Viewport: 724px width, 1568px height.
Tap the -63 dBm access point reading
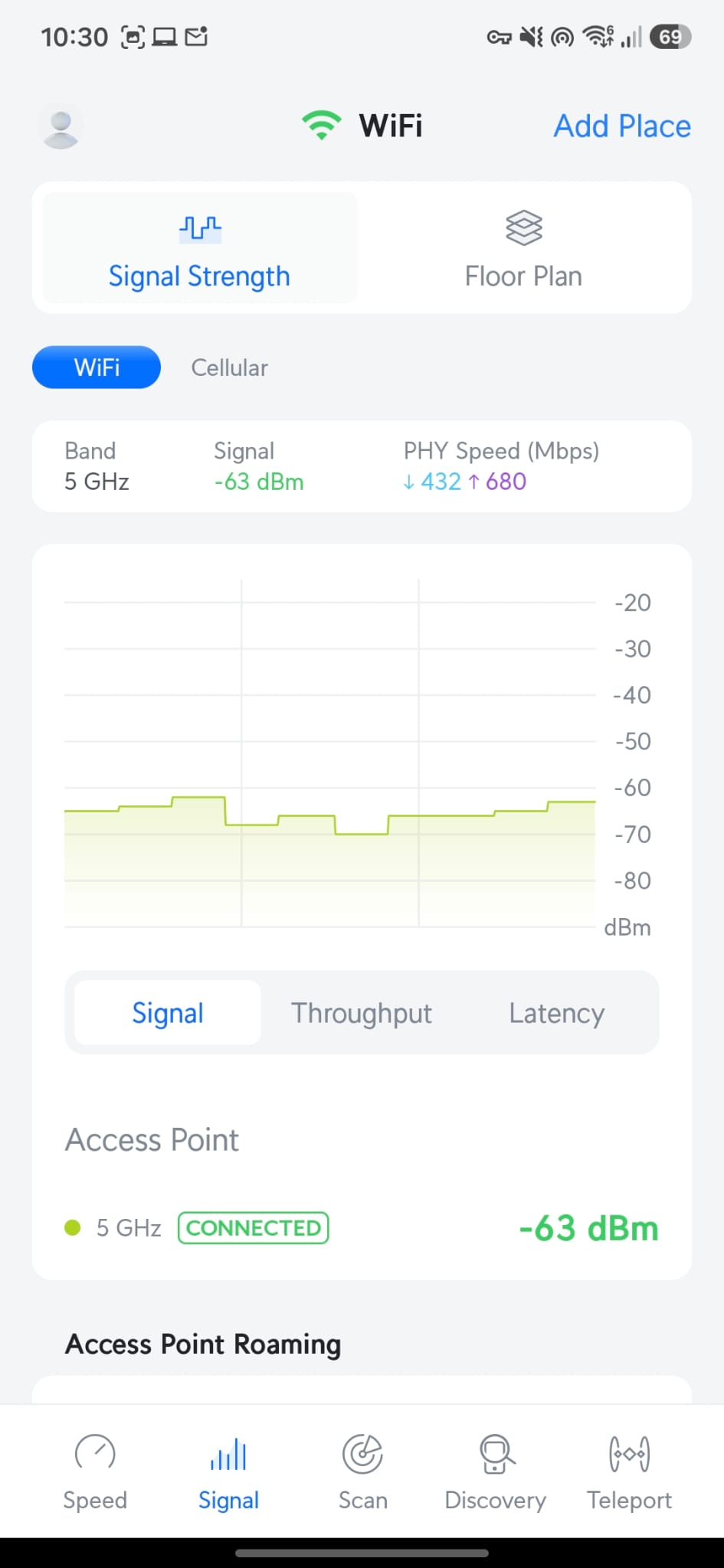[x=588, y=1228]
